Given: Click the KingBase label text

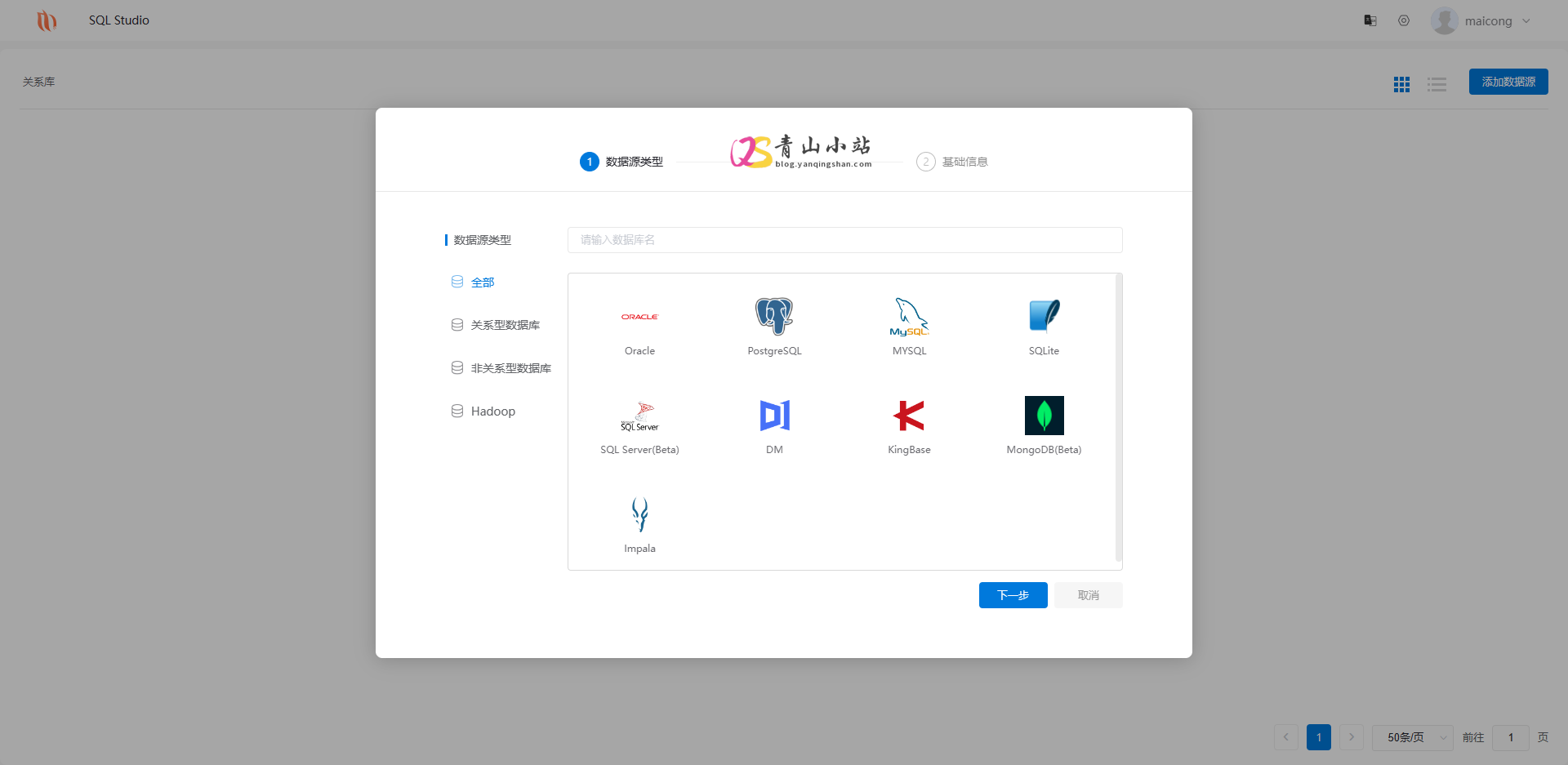Looking at the screenshot, I should [x=909, y=450].
